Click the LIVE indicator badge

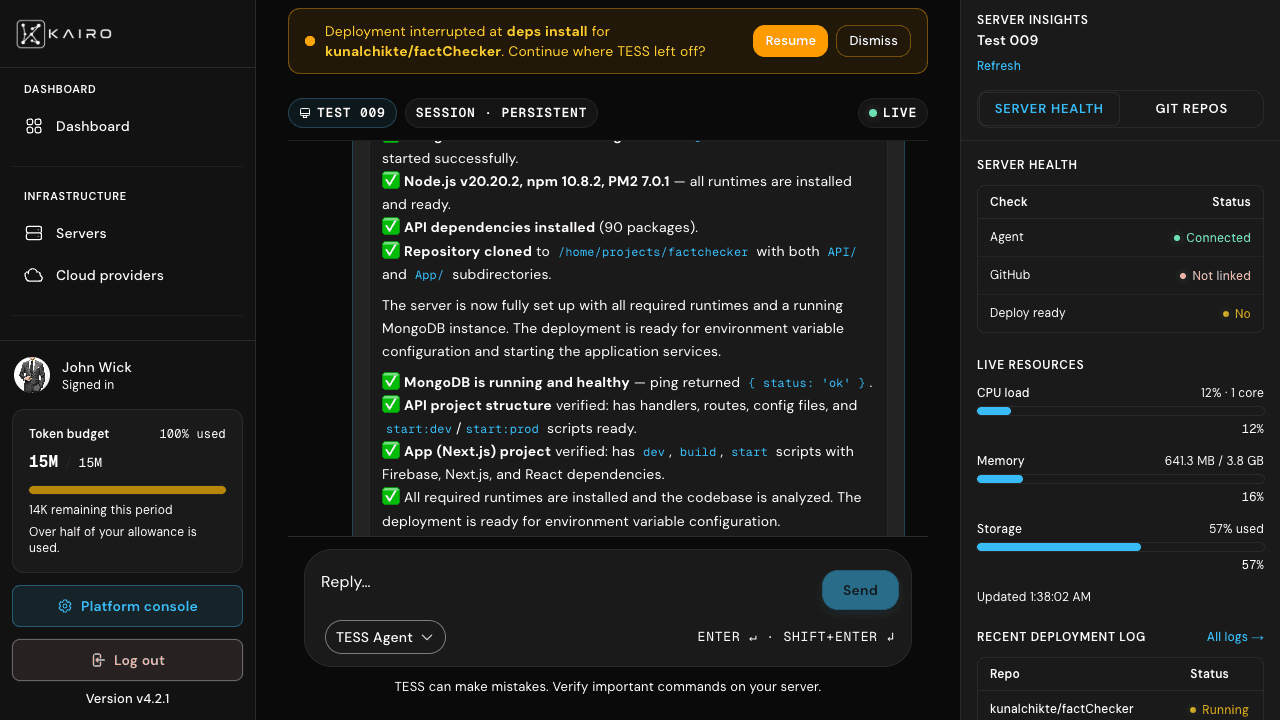click(x=893, y=113)
